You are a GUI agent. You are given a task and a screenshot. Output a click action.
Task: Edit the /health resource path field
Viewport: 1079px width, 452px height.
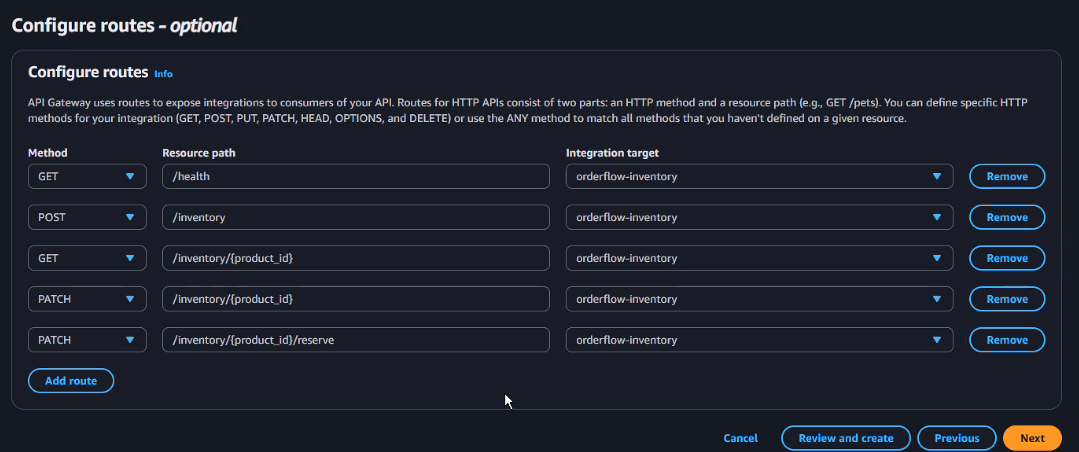pos(356,176)
